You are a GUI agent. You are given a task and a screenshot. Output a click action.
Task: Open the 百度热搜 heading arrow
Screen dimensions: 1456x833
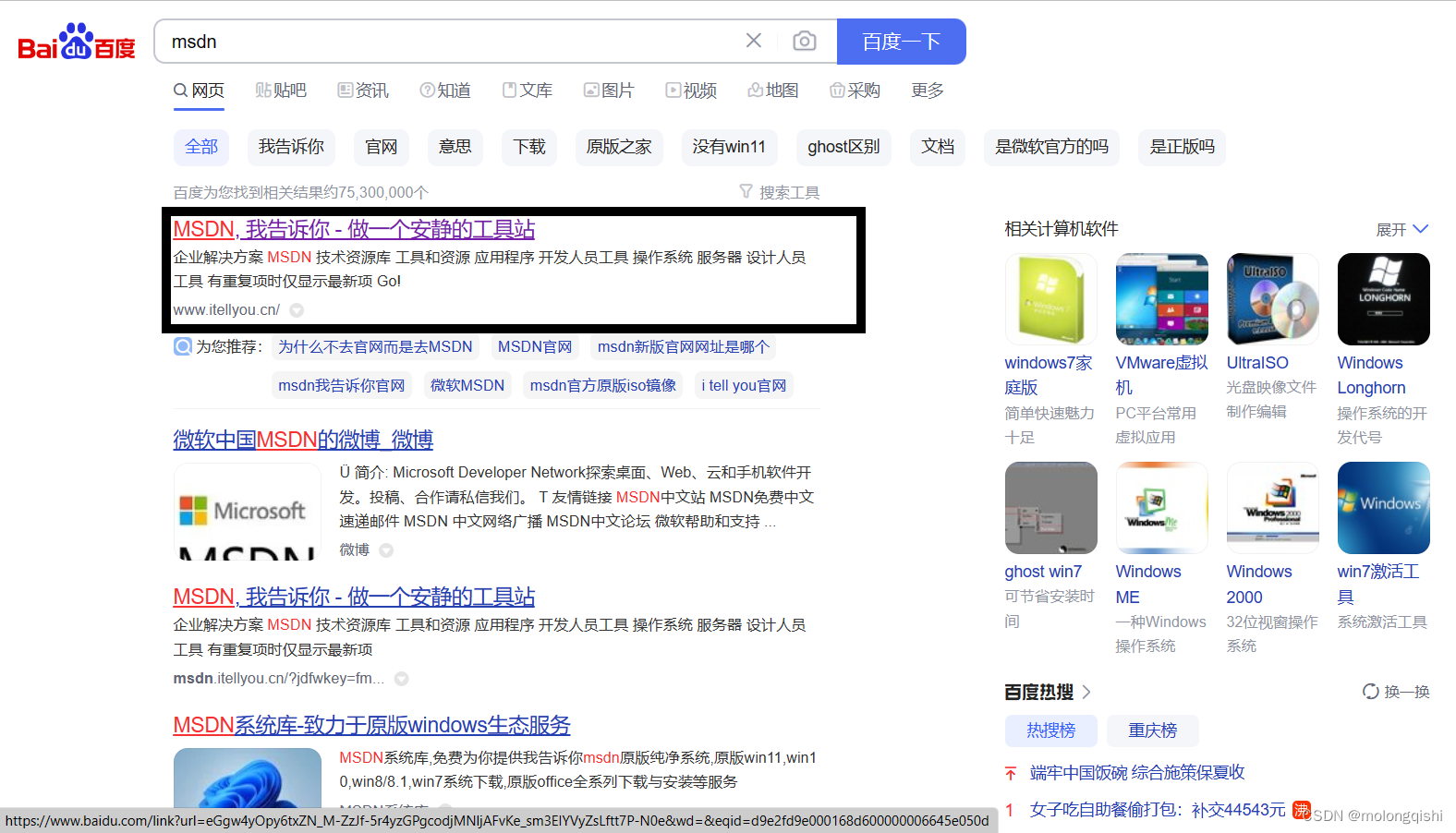[1086, 692]
